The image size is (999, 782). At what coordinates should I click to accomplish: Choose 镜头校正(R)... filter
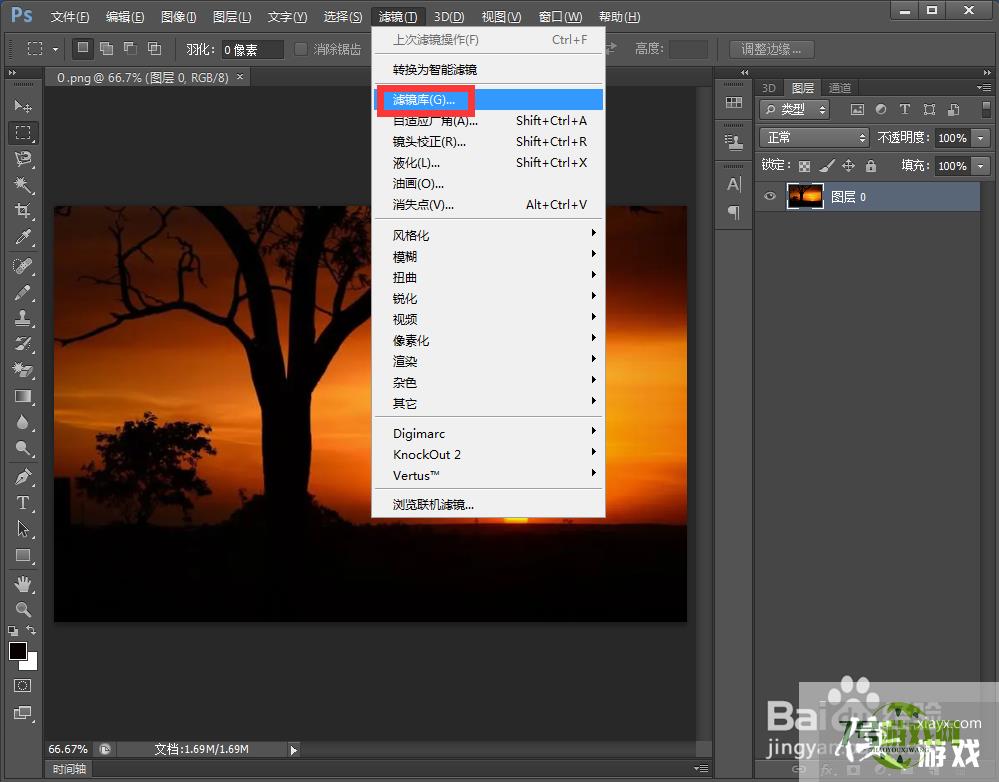(x=488, y=141)
